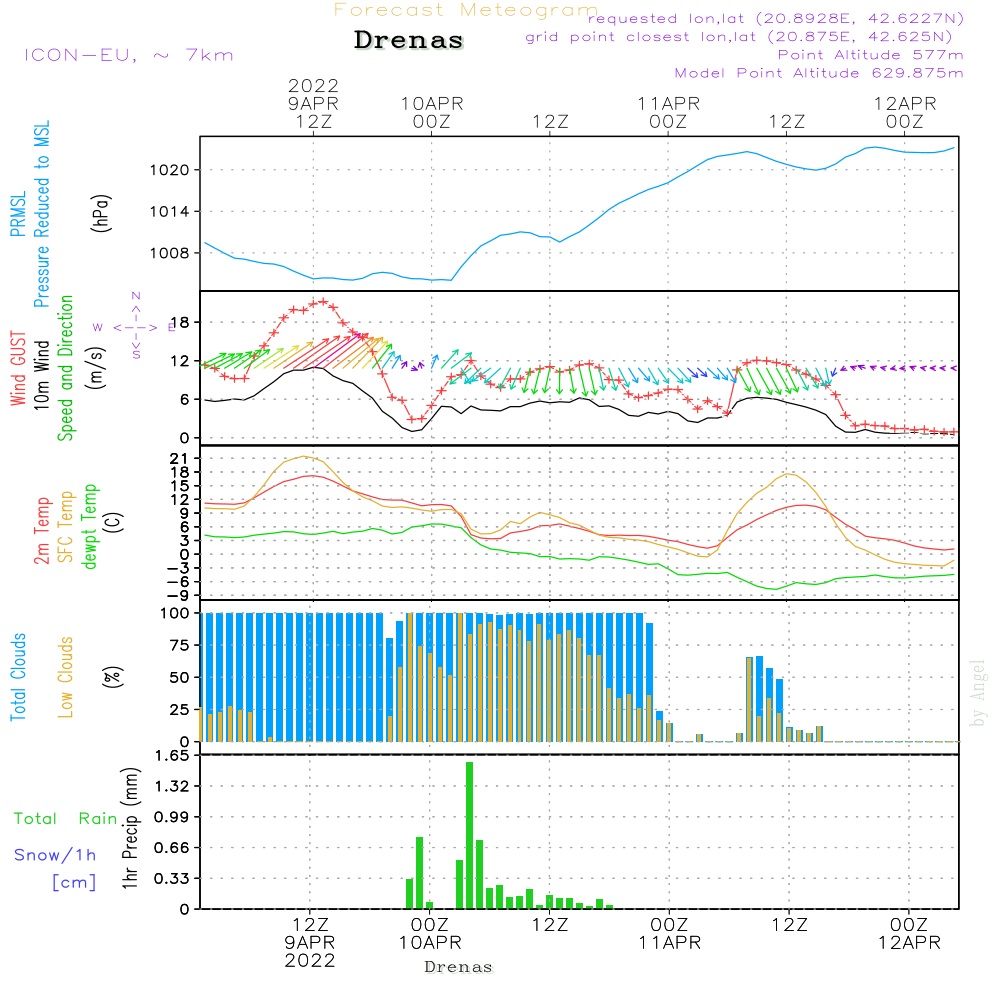The height and width of the screenshot is (1000, 1000).
Task: Click the "[cm]" snow unit label
Action: click(x=74, y=883)
